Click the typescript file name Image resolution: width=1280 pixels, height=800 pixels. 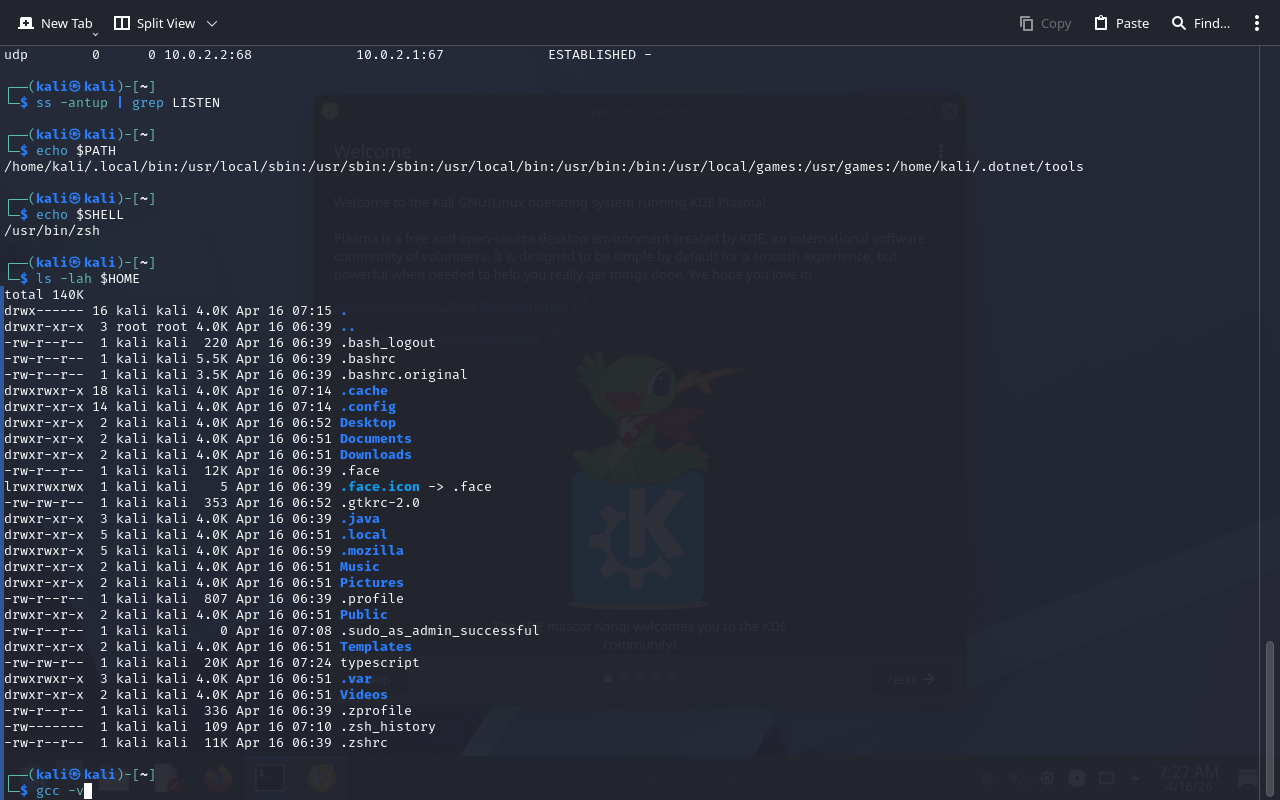coord(379,663)
